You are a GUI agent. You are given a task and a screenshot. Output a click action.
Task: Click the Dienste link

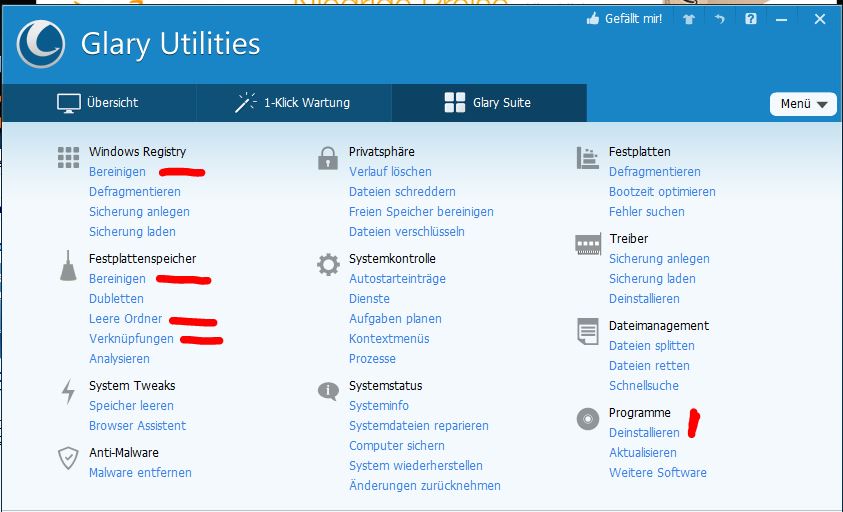tap(369, 299)
